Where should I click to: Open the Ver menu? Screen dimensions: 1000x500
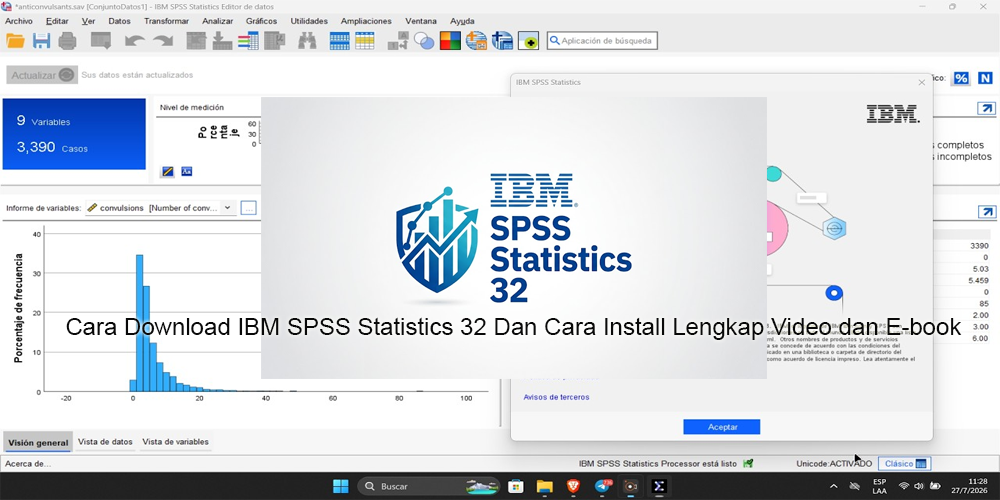coord(89,21)
